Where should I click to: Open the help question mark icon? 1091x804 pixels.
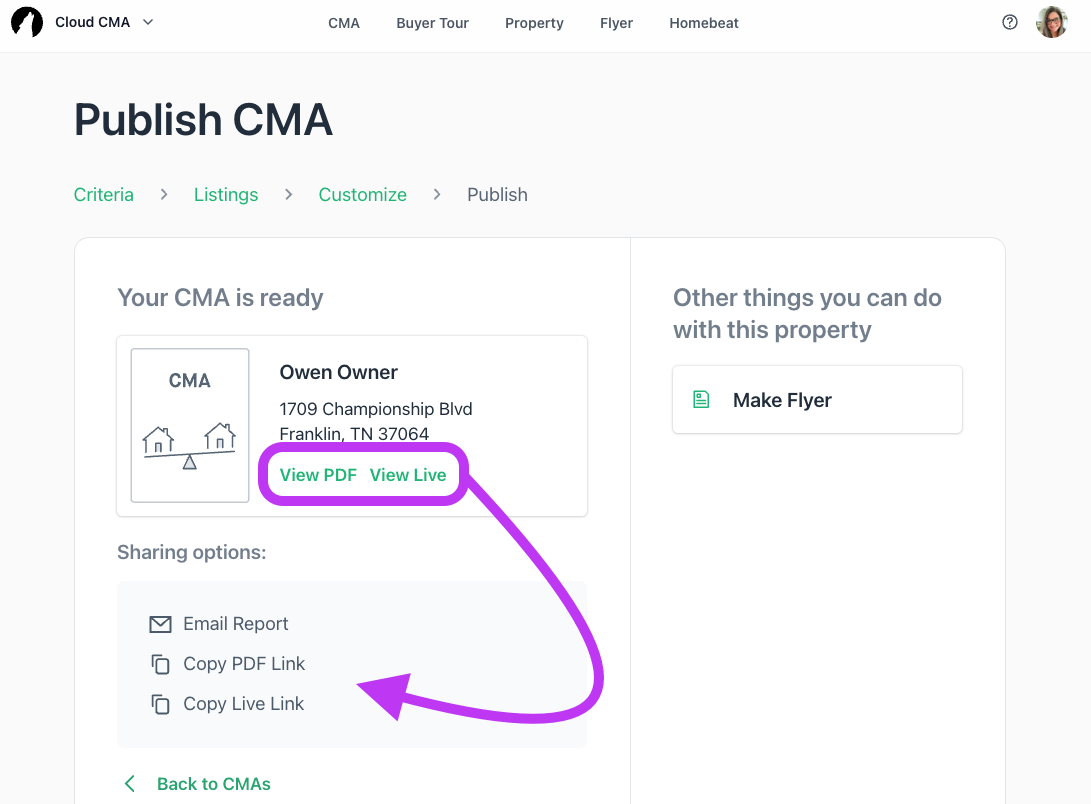(x=1009, y=21)
